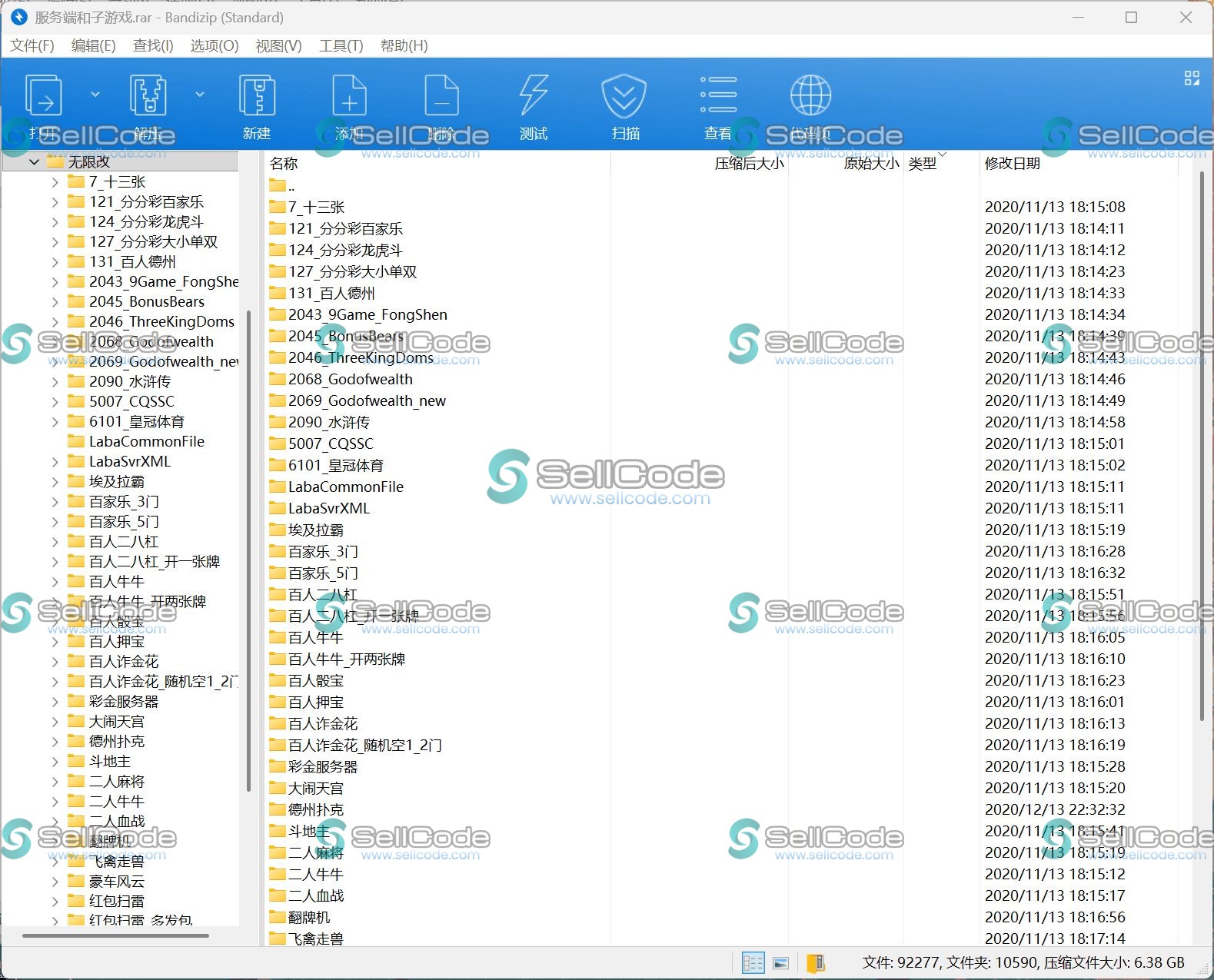Click the Scan (扫描) shield icon
The image size is (1214, 980).
[x=624, y=97]
